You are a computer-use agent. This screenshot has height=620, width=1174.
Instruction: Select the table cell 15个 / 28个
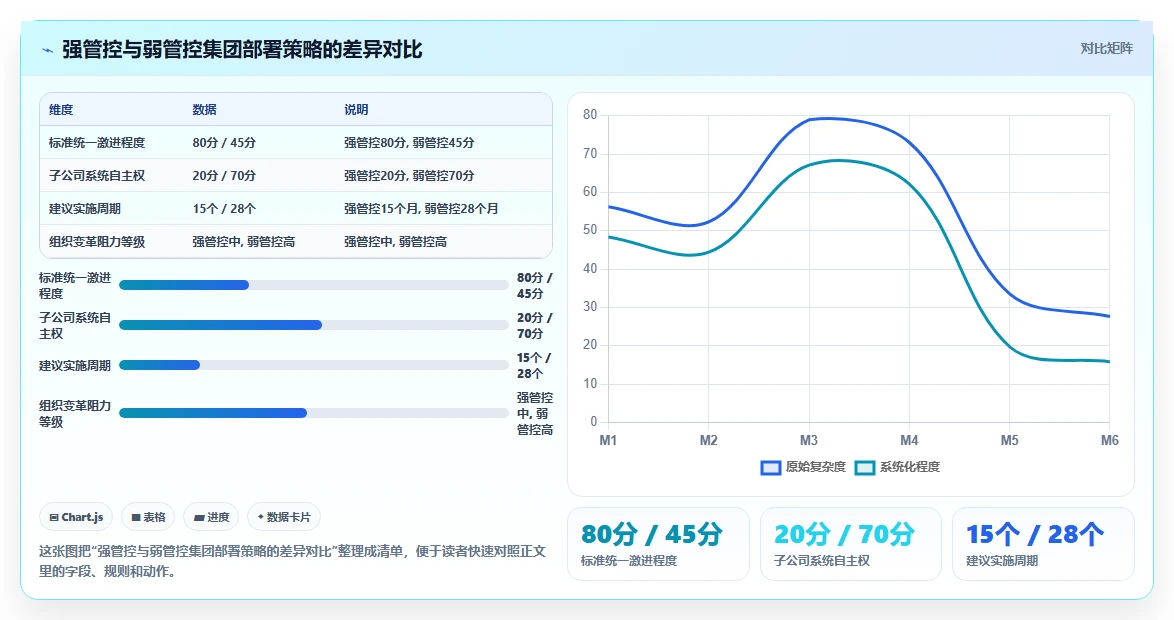224,208
